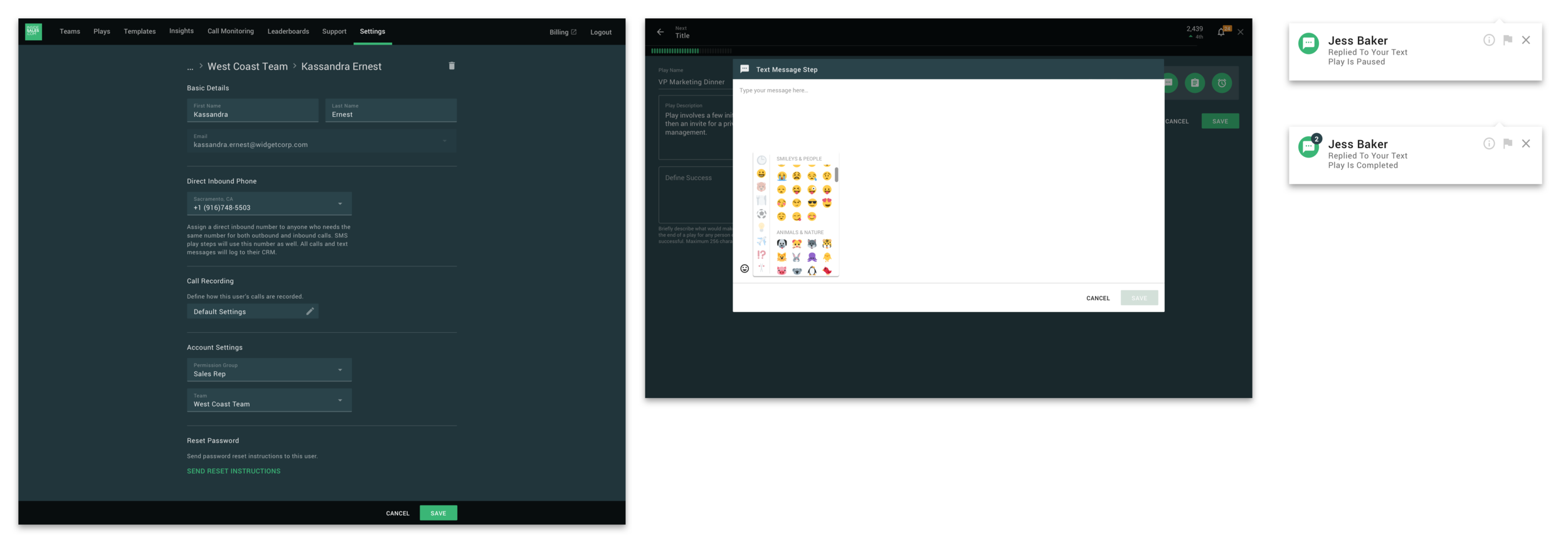Image resolution: width=1568 pixels, height=543 pixels.
Task: Click the green segmented progress bar
Action: click(x=691, y=51)
